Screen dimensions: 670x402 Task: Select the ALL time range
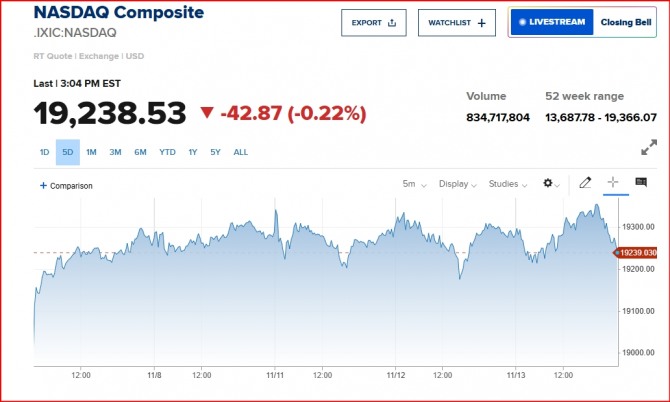[240, 152]
